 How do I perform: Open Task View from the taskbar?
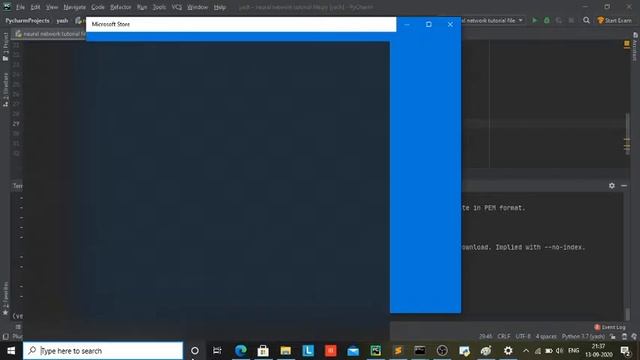click(x=217, y=351)
